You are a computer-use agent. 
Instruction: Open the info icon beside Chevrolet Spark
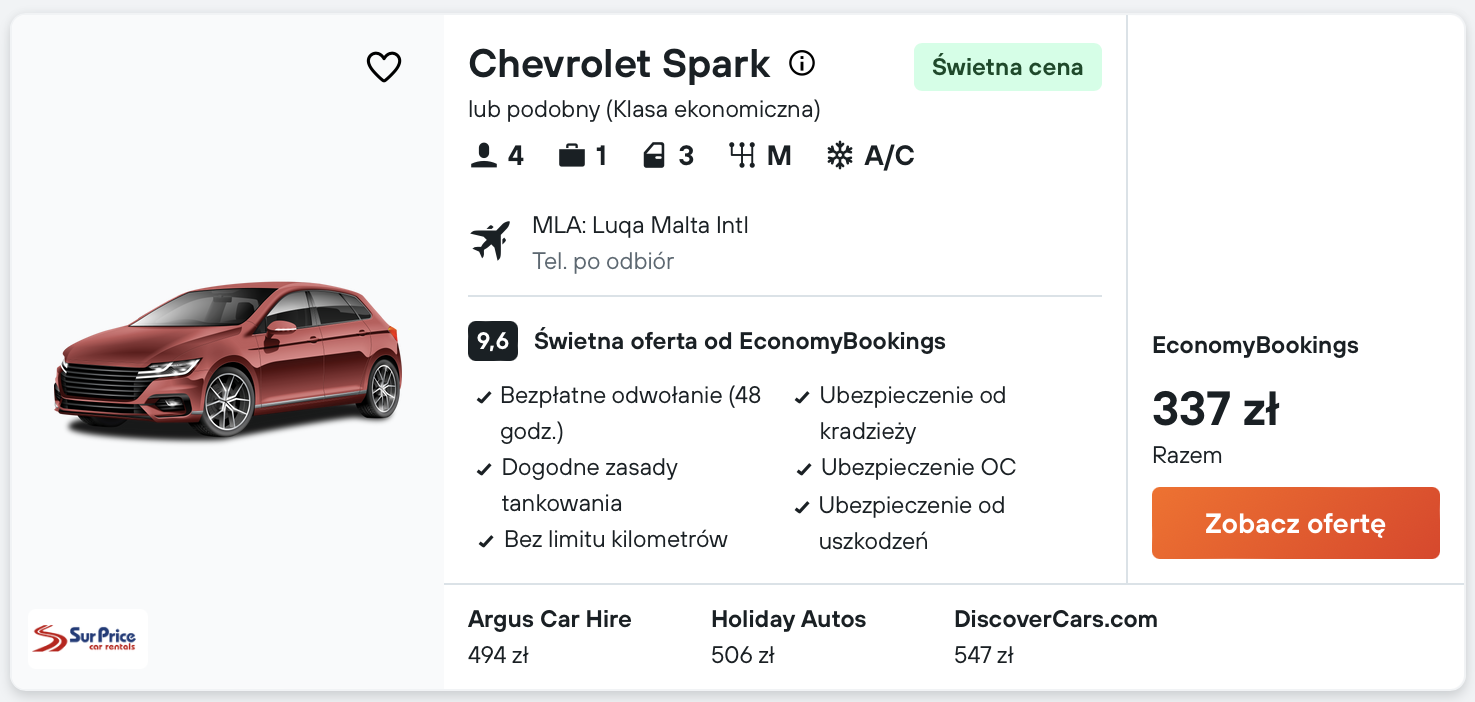(802, 64)
